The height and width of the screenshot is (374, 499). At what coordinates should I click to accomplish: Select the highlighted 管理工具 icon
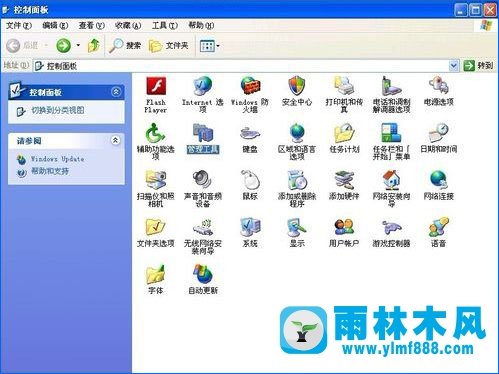point(203,138)
